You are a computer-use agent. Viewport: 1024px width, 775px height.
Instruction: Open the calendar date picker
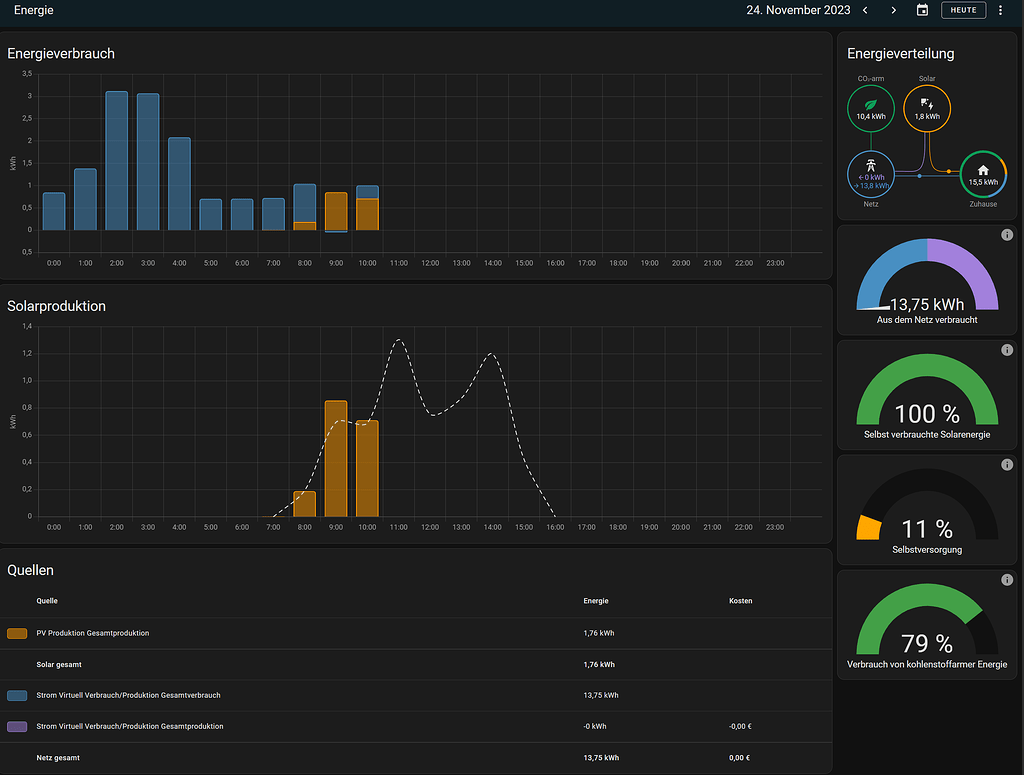(922, 10)
